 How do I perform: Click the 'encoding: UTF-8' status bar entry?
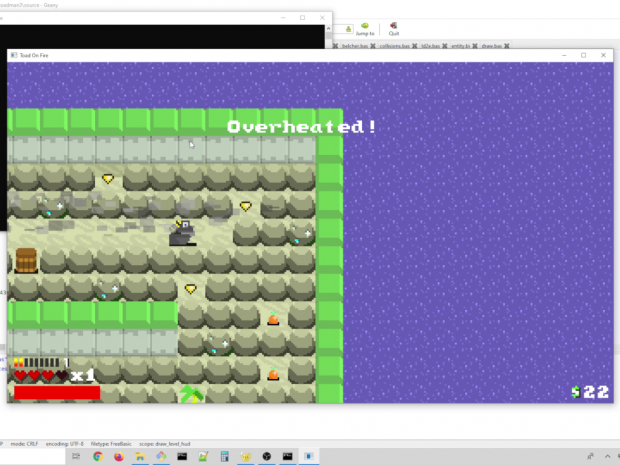pos(64,444)
